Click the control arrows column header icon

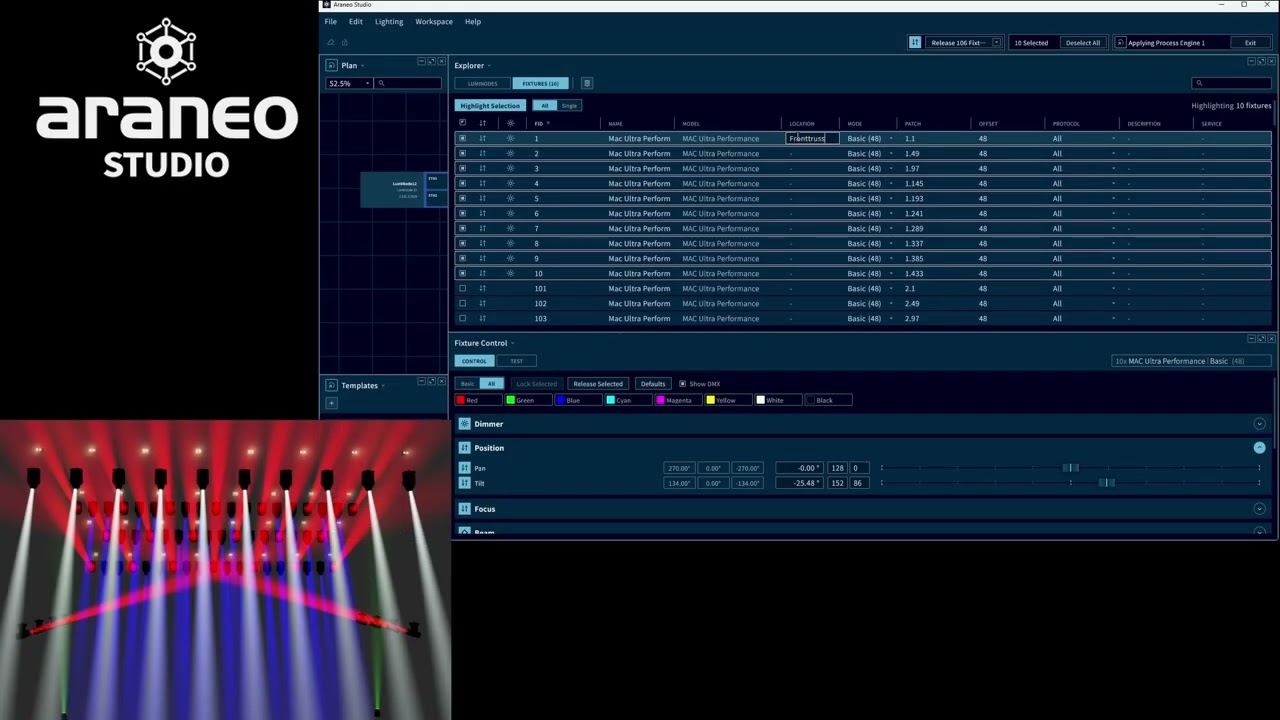click(482, 123)
